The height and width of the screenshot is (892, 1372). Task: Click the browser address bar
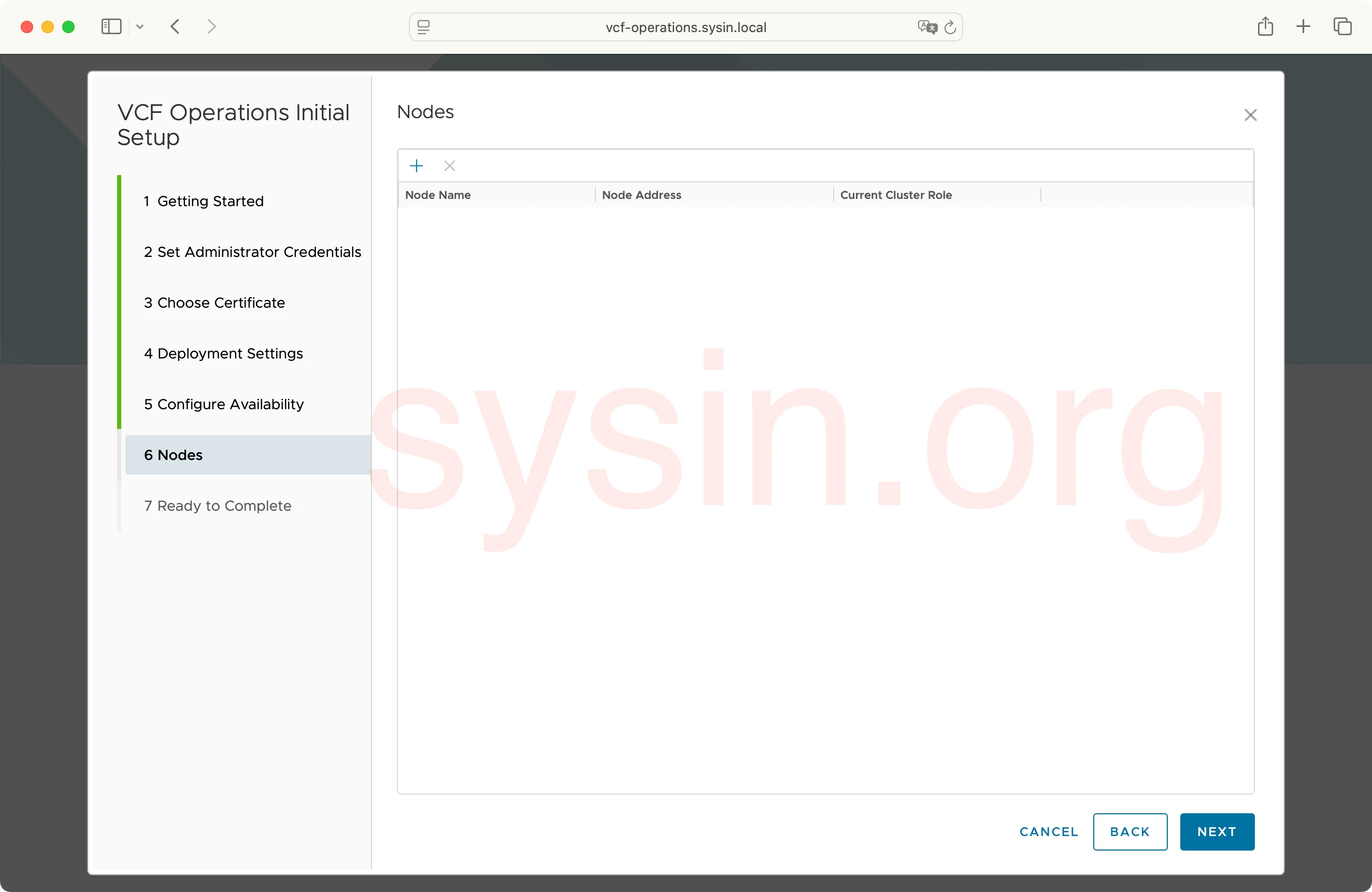686,27
